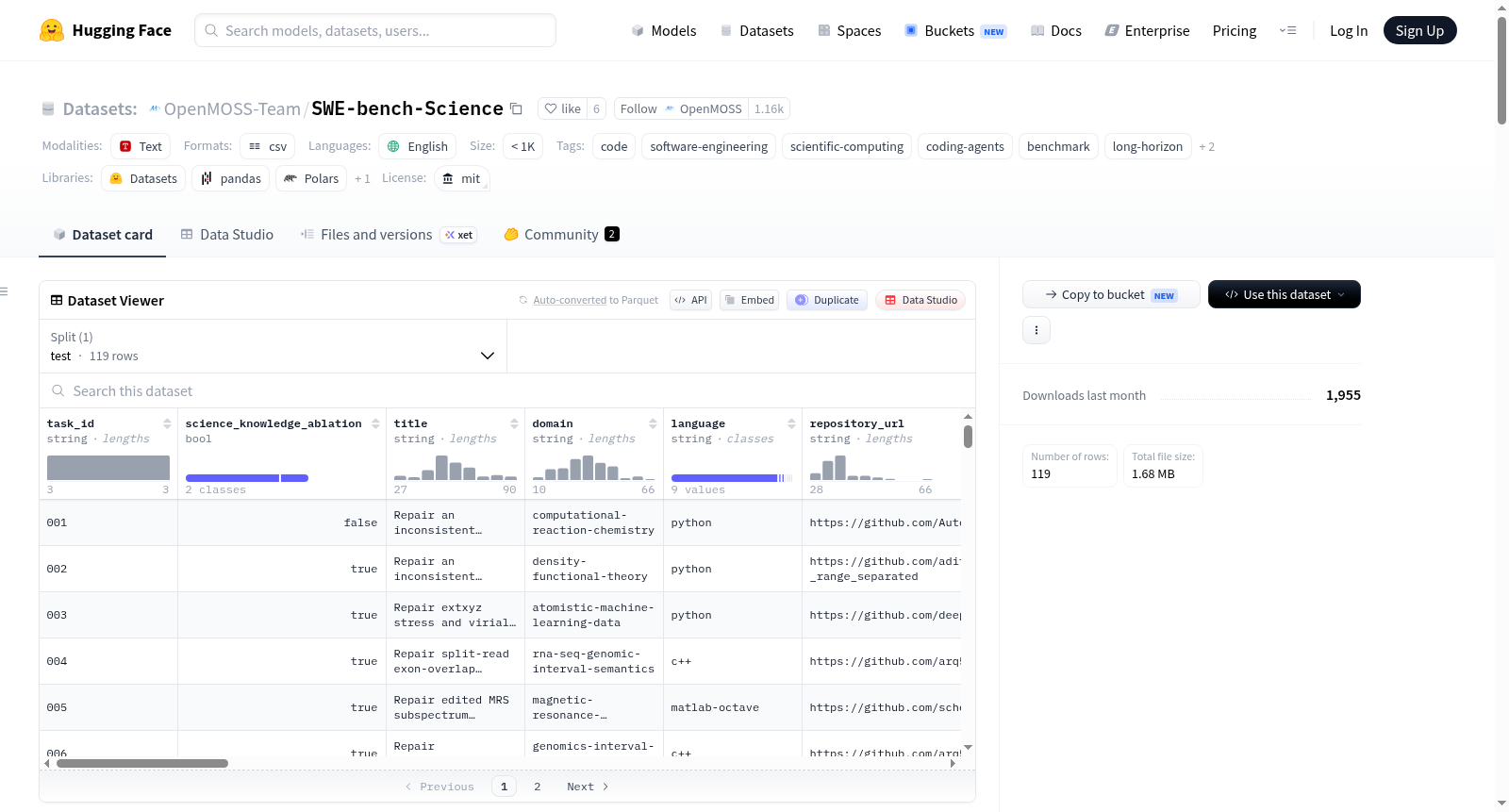Click the Hugging Face logo icon
1509x812 pixels.
pyautogui.click(x=52, y=30)
